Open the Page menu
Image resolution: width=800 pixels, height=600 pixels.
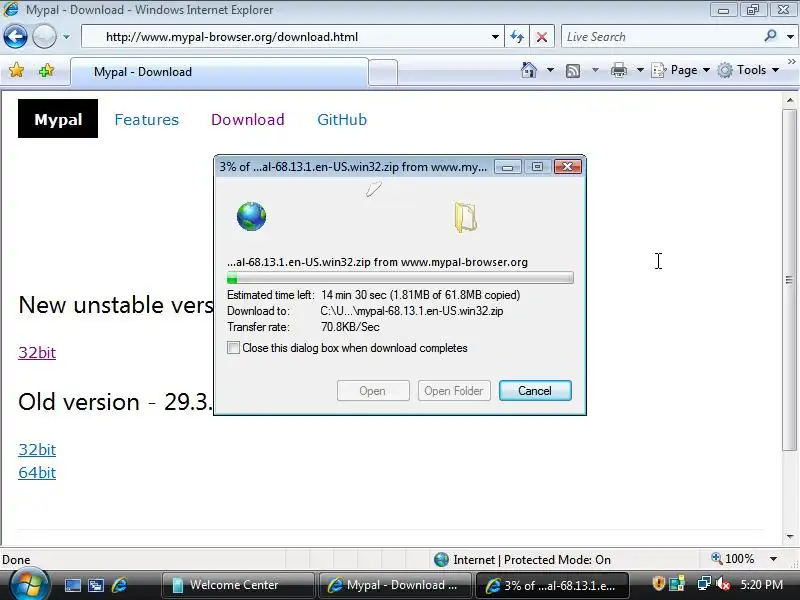click(681, 70)
